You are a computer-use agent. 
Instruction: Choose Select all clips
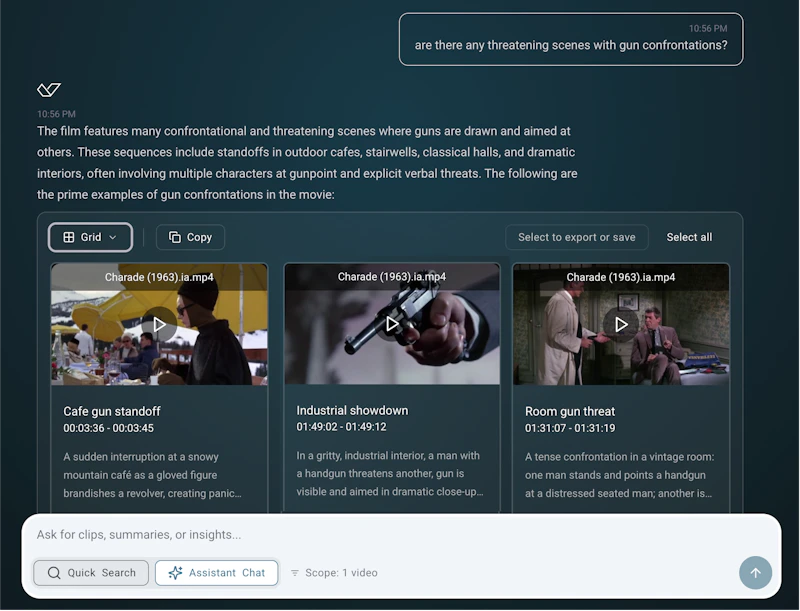point(689,237)
